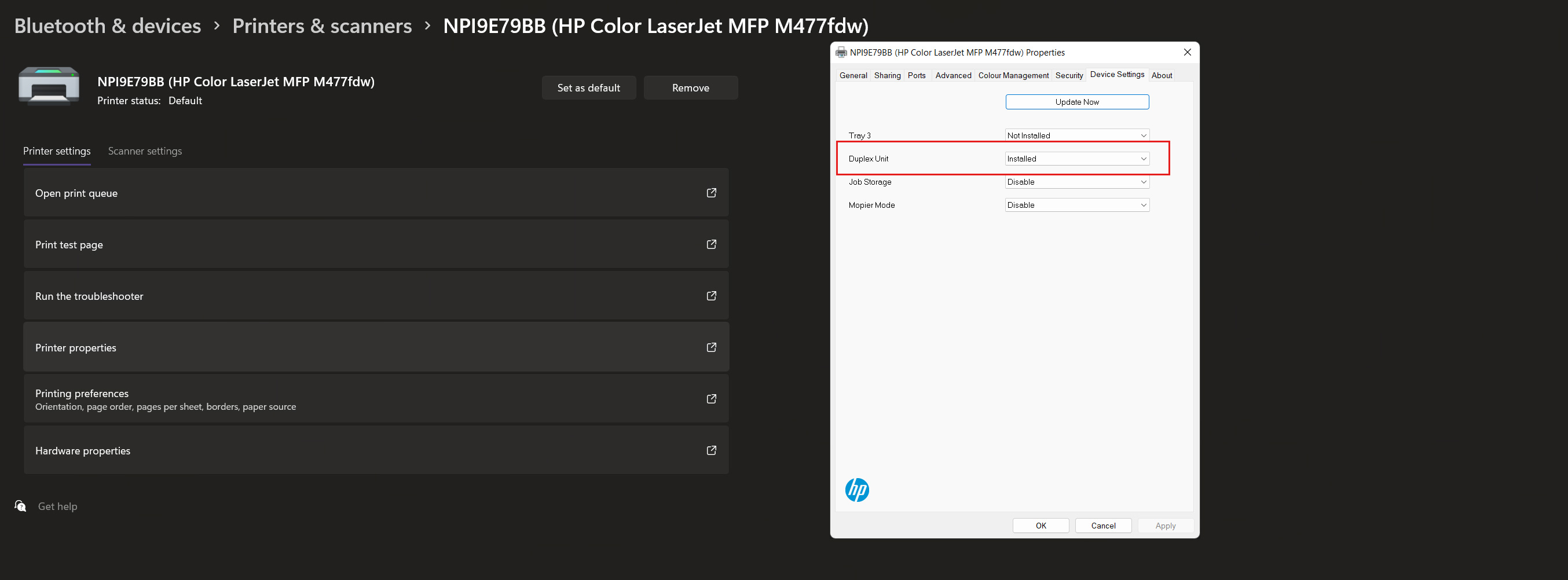Click the Set as default button
Viewport: 1568px width, 580px height.
[x=588, y=87]
